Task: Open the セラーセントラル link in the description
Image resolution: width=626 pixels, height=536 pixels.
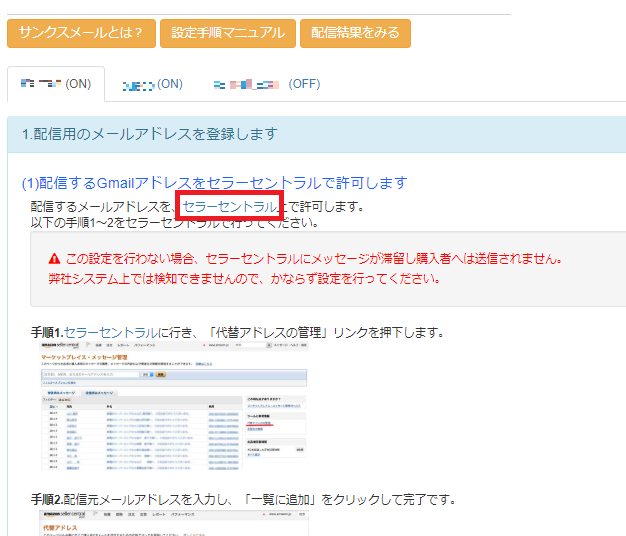Action: [x=230, y=206]
